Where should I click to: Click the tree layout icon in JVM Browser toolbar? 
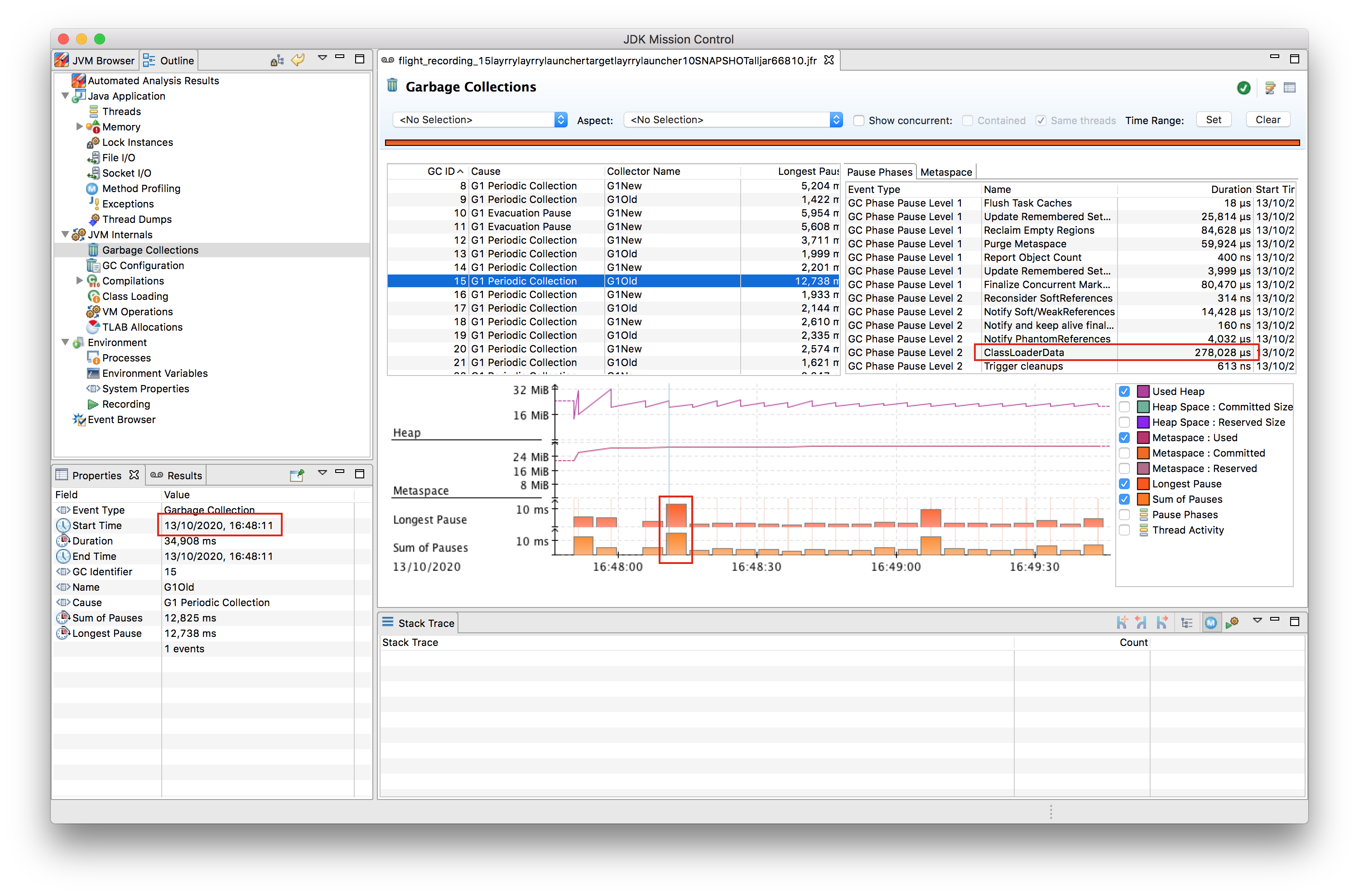(x=277, y=61)
